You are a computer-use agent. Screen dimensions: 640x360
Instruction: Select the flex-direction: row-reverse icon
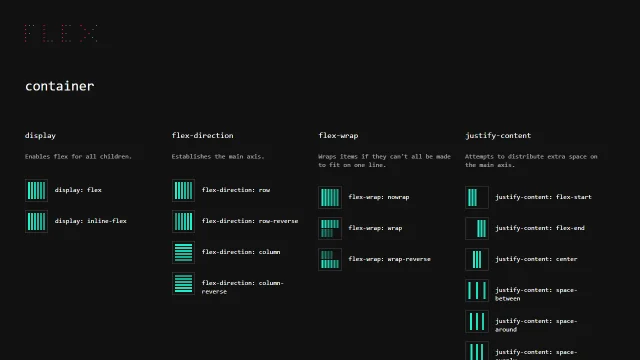(x=183, y=221)
